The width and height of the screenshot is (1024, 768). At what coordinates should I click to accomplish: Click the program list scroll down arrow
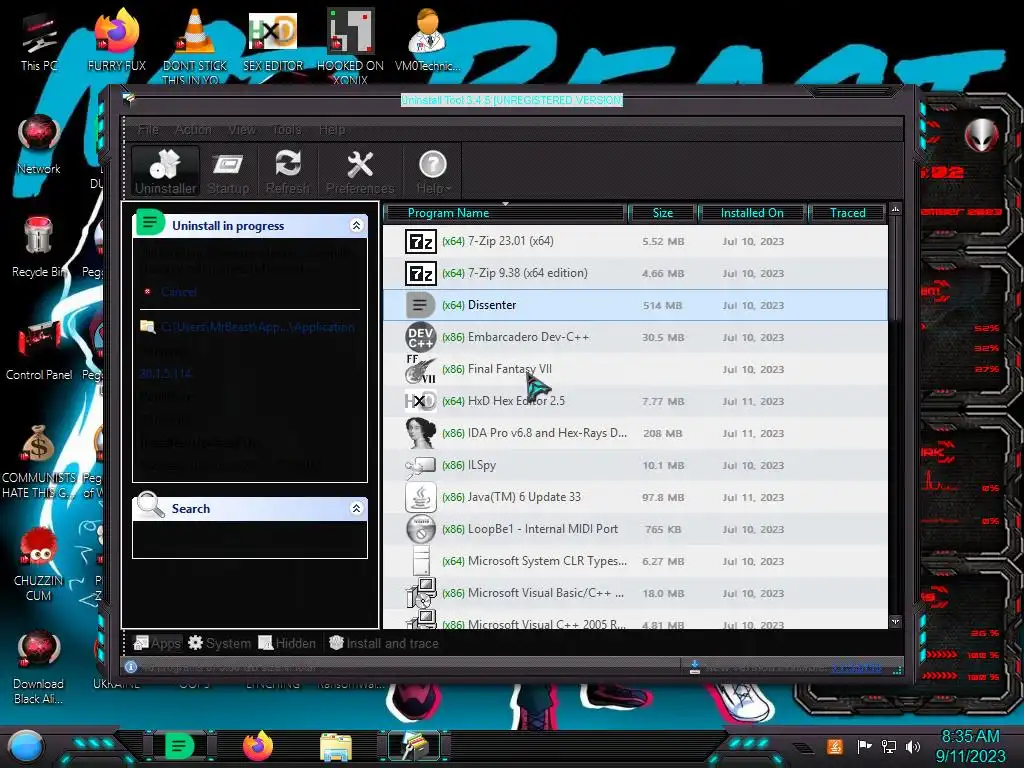click(895, 622)
